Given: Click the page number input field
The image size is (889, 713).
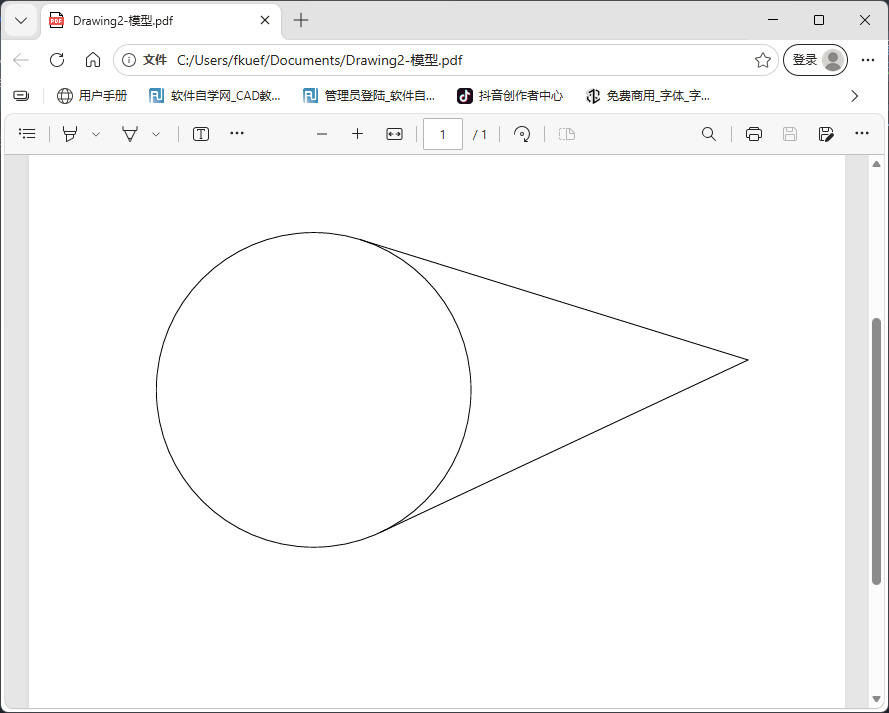Looking at the screenshot, I should click(442, 133).
